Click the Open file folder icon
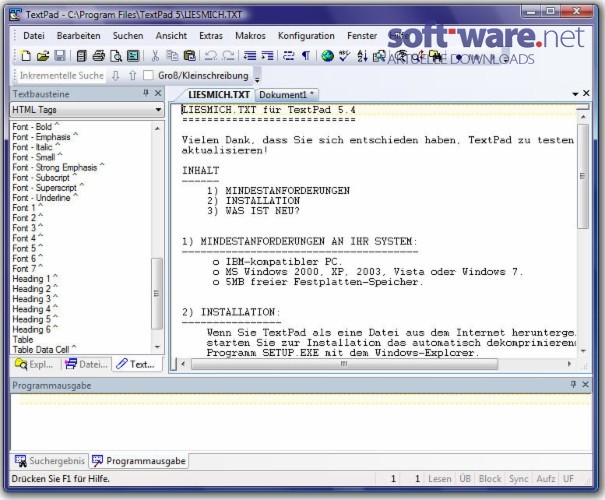The image size is (605, 500). (43, 56)
